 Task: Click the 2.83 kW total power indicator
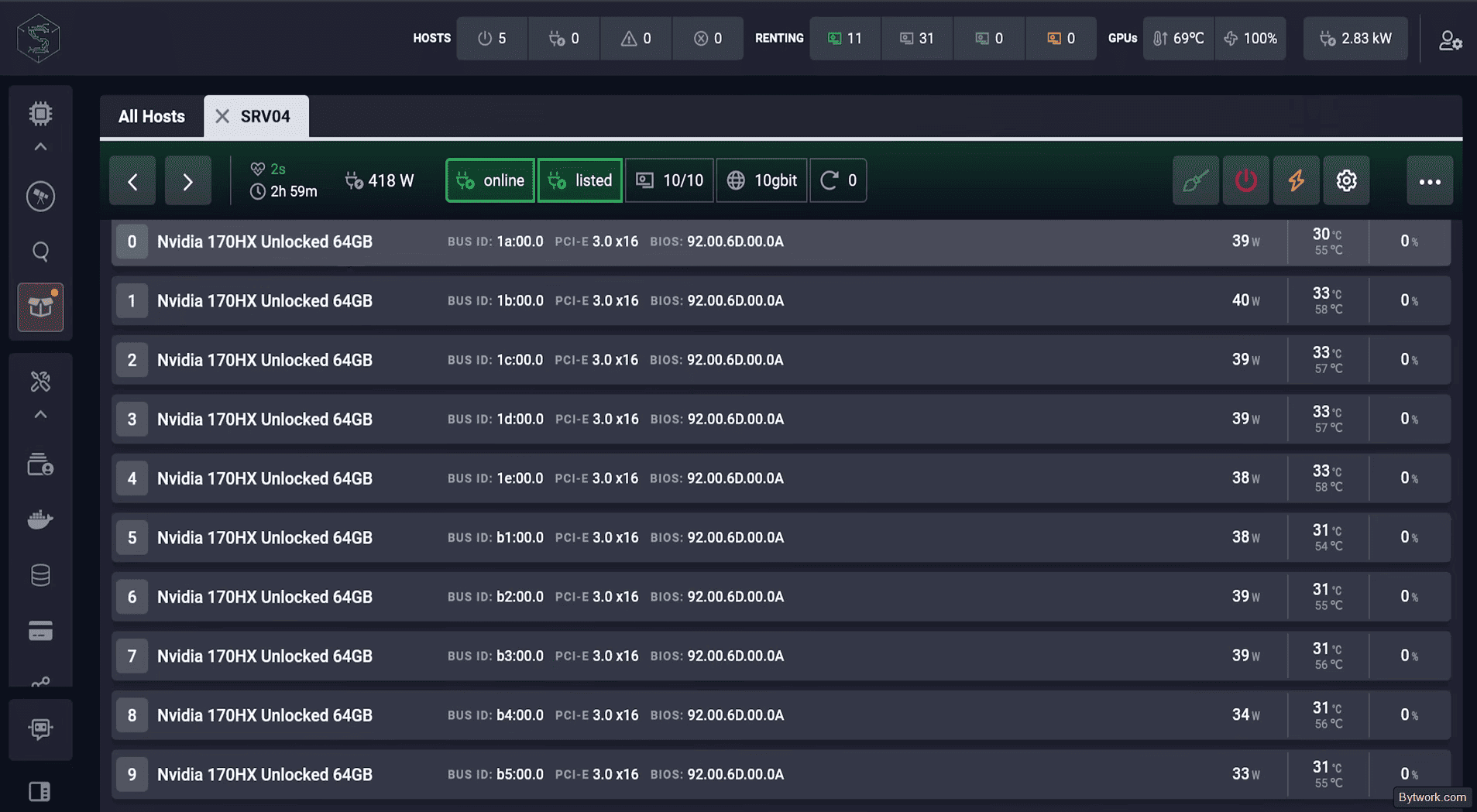point(1355,38)
